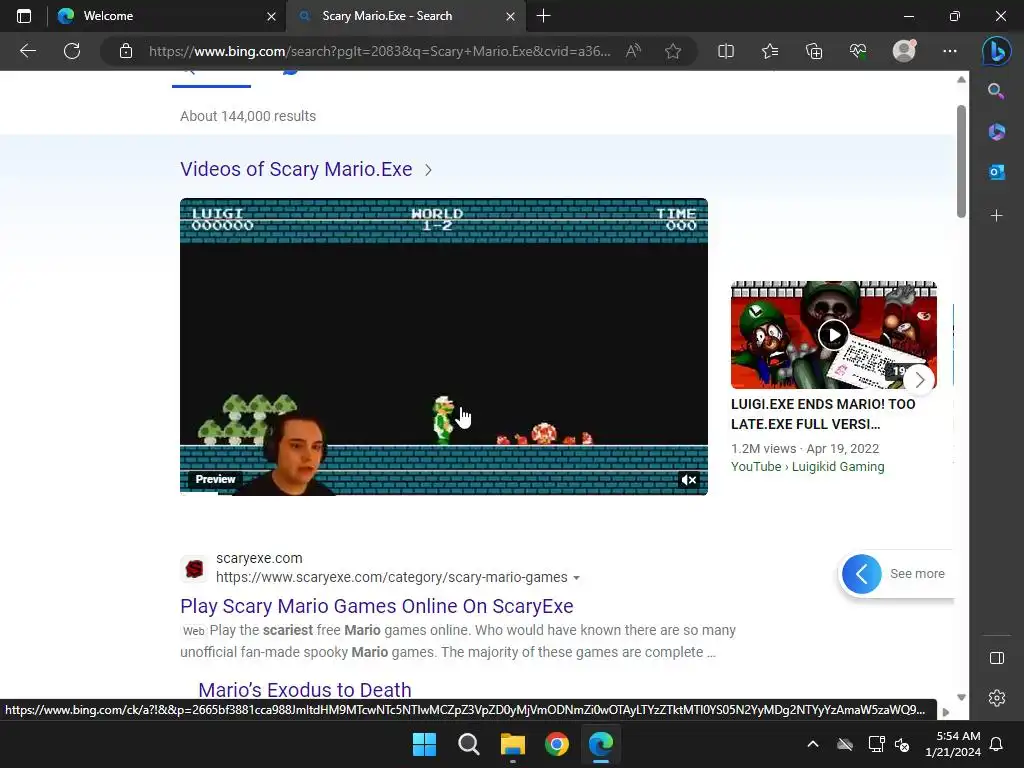Click the scaryexe.com category URL text
This screenshot has height=768, width=1024.
pos(392,577)
